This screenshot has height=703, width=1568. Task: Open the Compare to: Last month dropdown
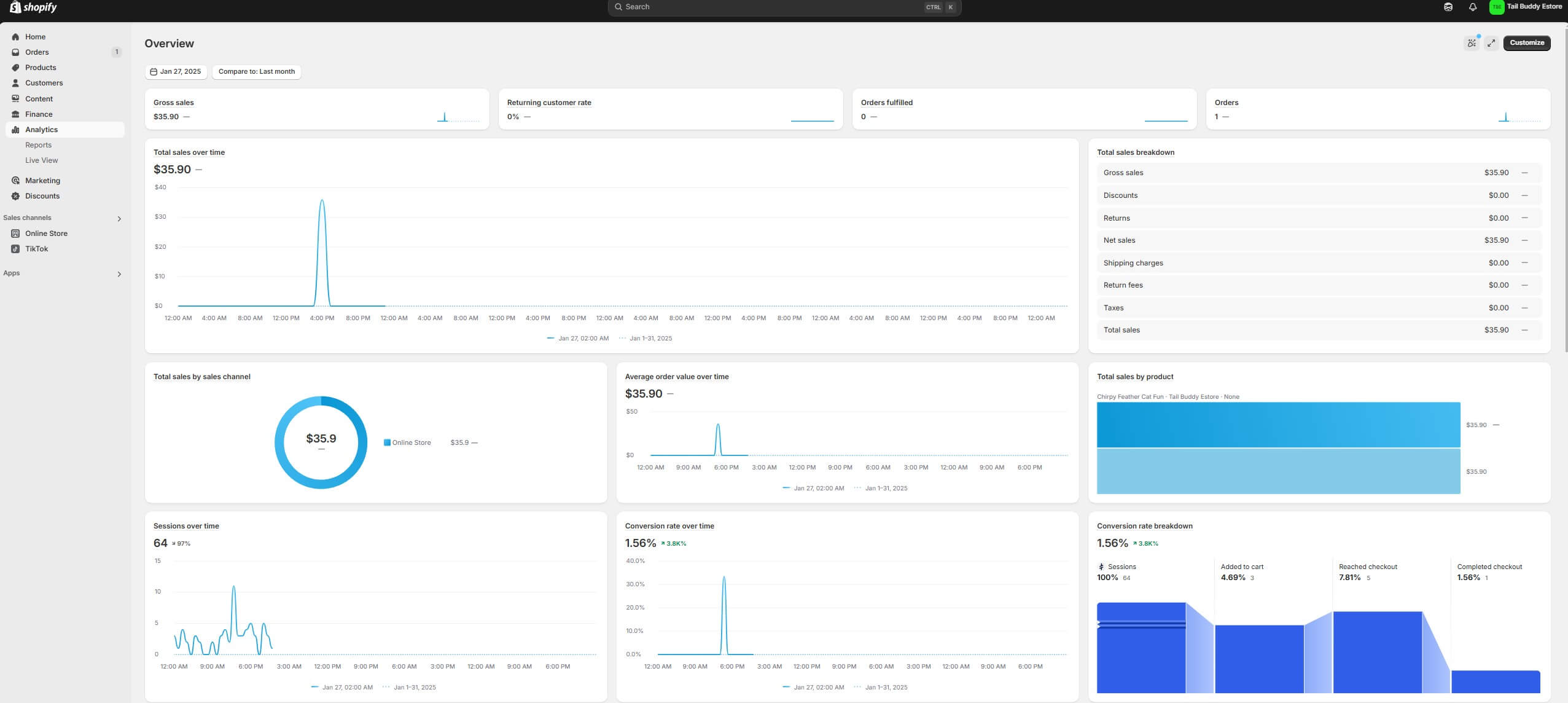tap(256, 72)
